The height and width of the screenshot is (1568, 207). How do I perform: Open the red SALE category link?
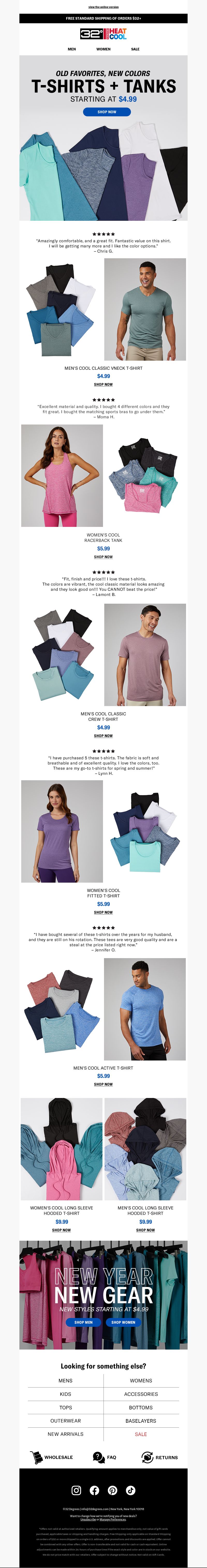coord(141,1434)
